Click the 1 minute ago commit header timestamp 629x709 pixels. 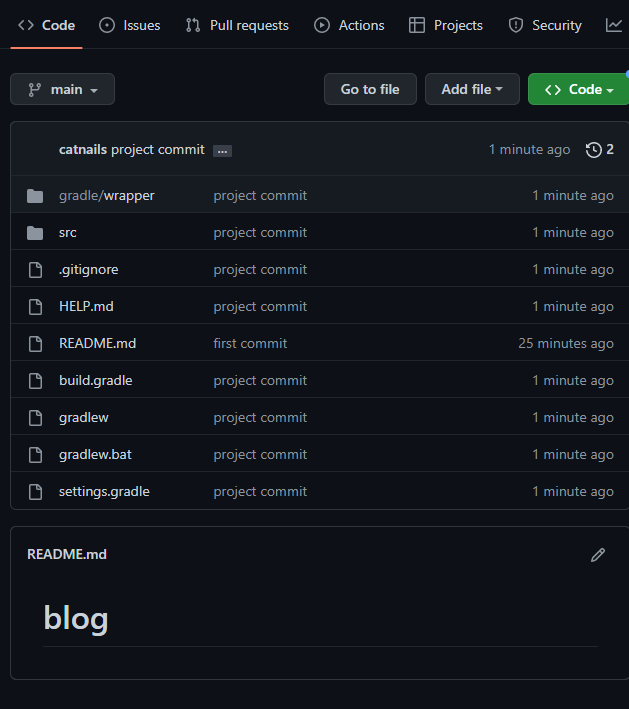(x=529, y=150)
